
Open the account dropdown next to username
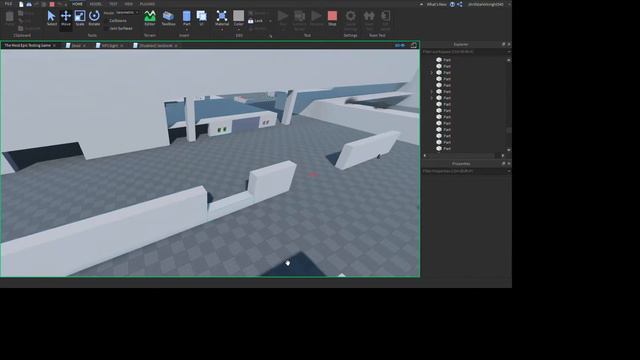coord(509,4)
